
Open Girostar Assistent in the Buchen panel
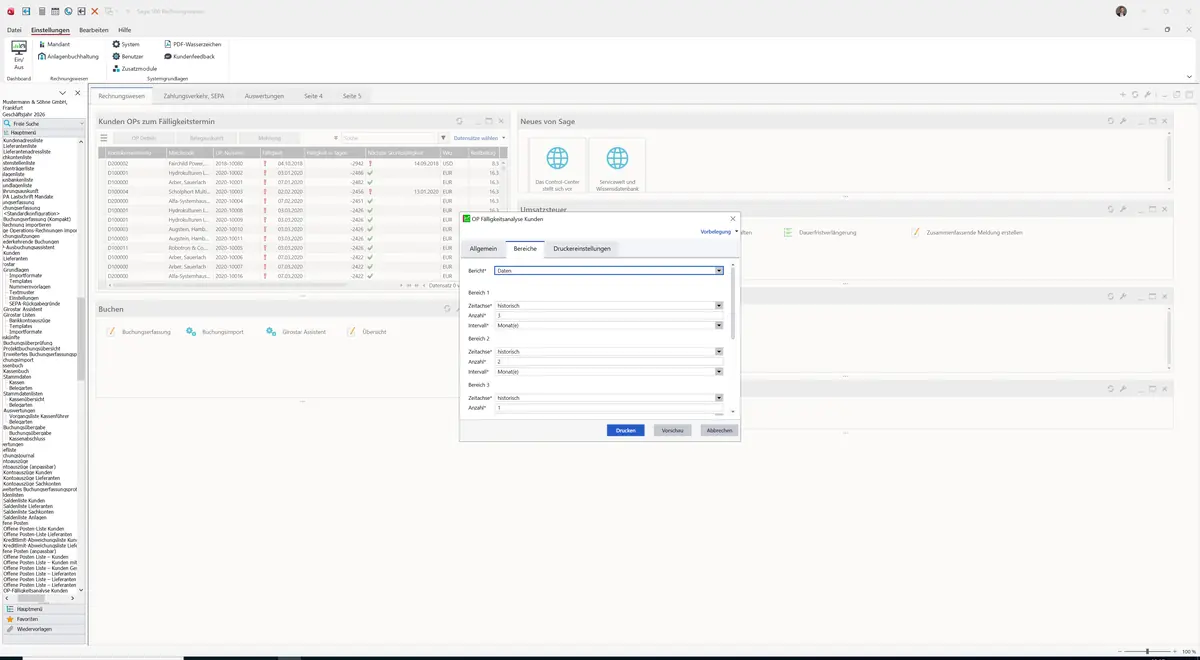coord(297,331)
